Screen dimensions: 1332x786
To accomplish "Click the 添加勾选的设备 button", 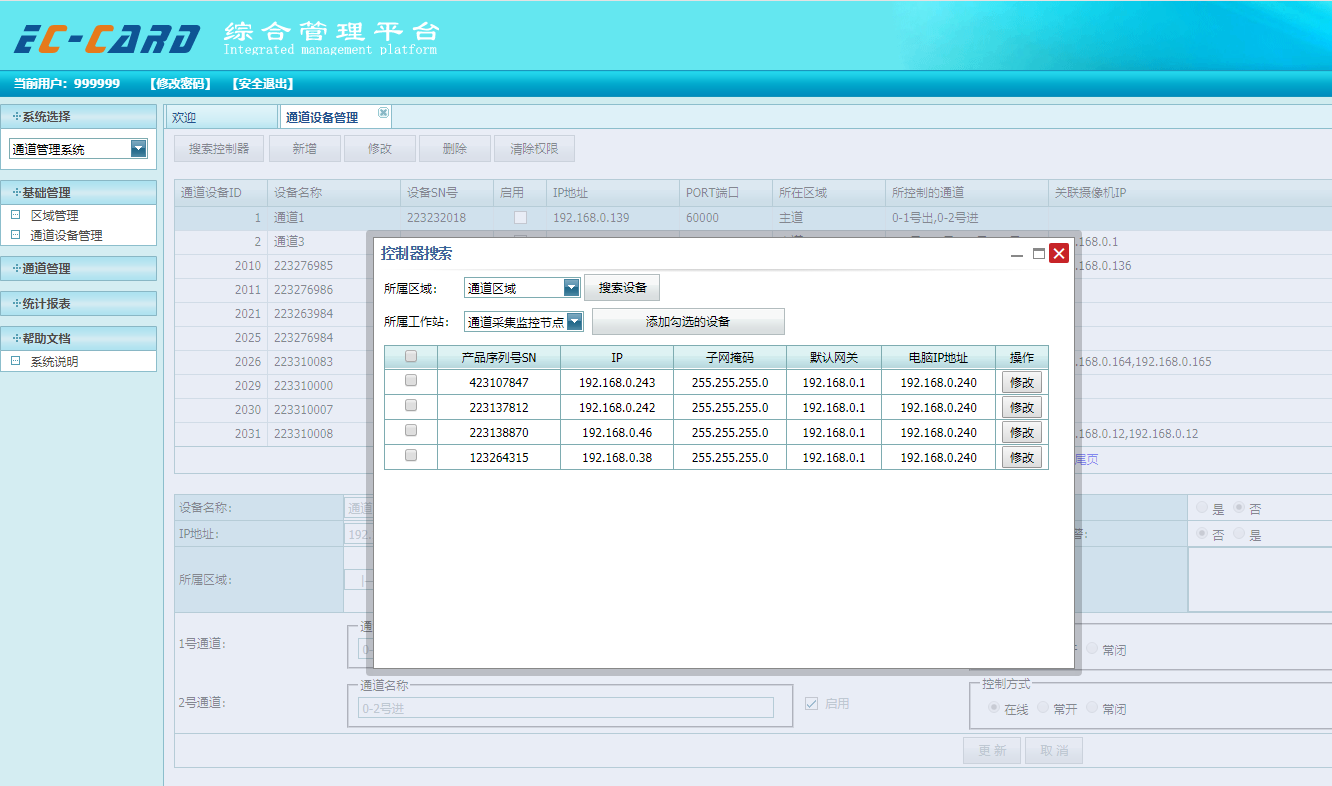I will tap(688, 322).
